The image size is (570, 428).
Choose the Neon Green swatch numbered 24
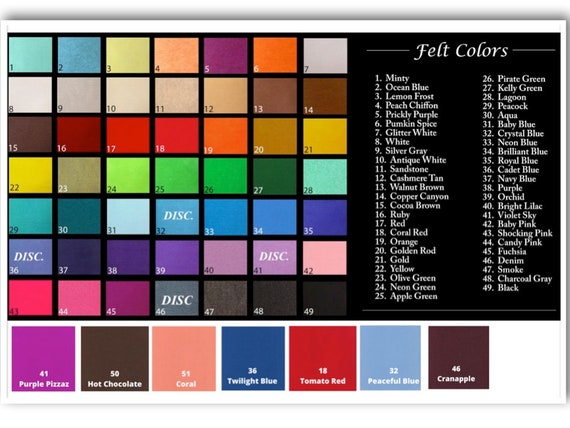coord(128,175)
